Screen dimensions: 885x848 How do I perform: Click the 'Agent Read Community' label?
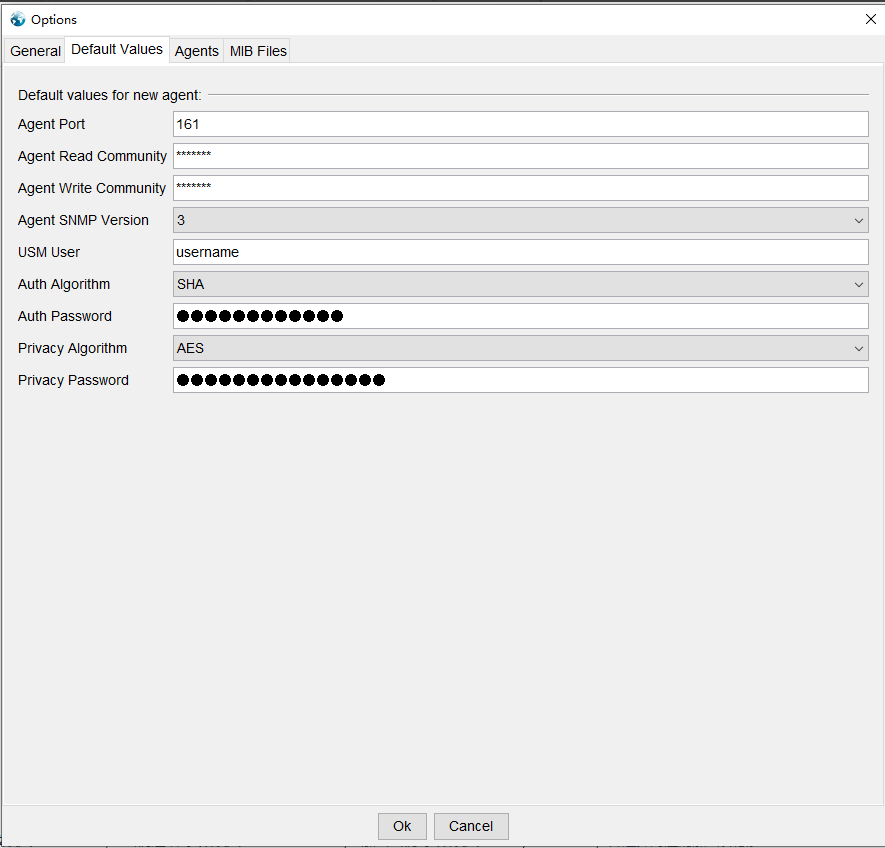click(x=93, y=156)
